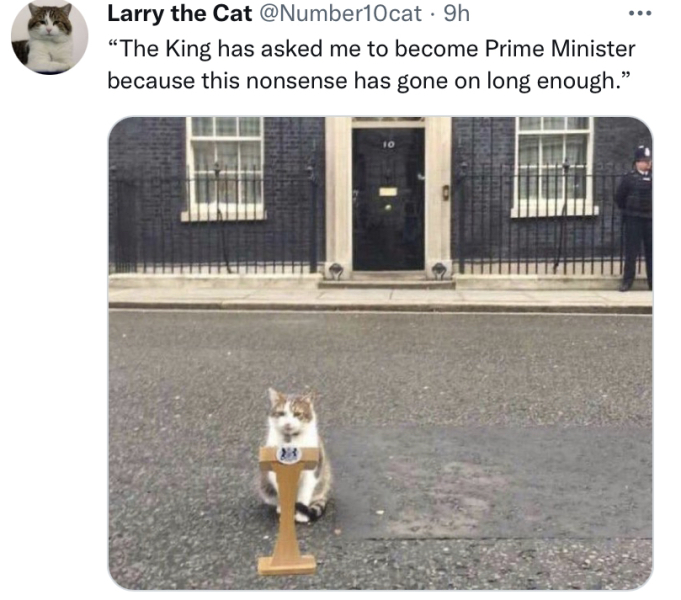Click the left window of the building
This screenshot has width=681, height=600.
(x=225, y=167)
